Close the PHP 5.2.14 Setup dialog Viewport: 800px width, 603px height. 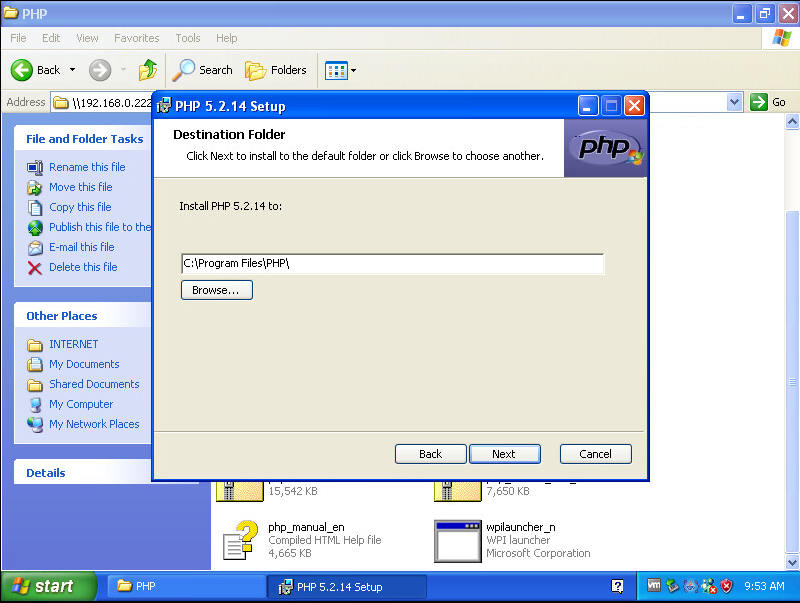634,106
